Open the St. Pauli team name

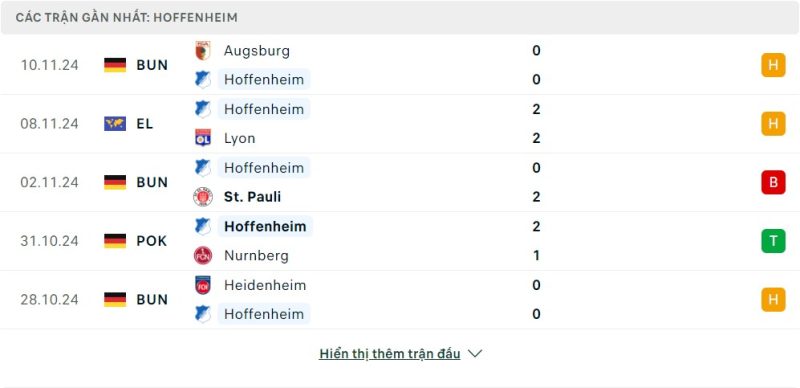click(x=252, y=197)
